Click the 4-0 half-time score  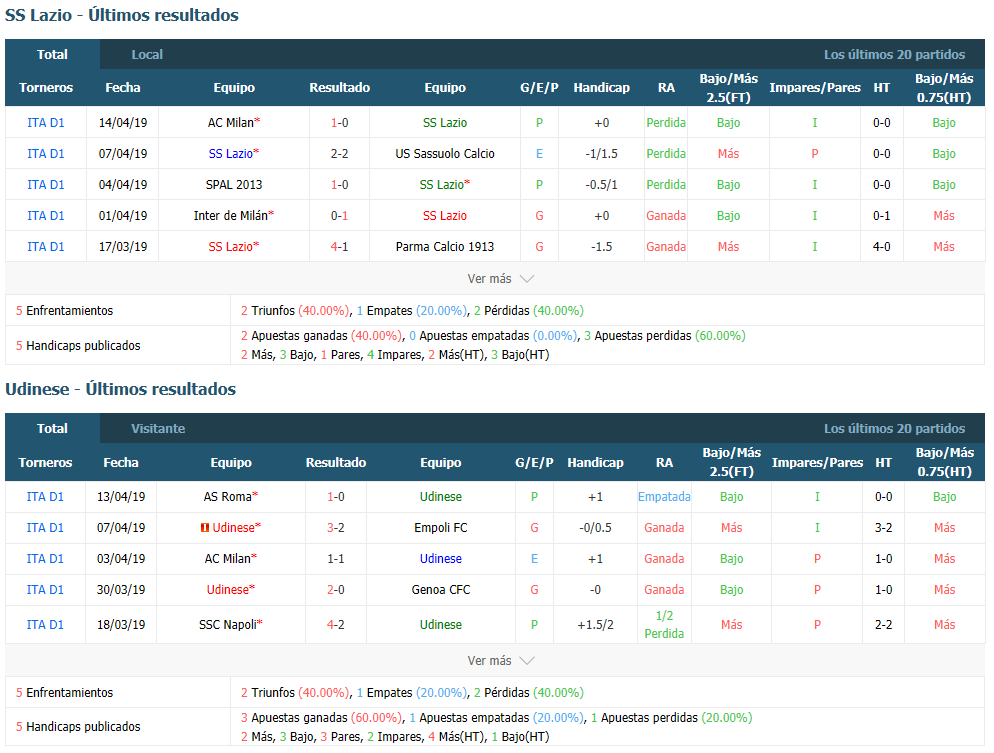pos(882,247)
